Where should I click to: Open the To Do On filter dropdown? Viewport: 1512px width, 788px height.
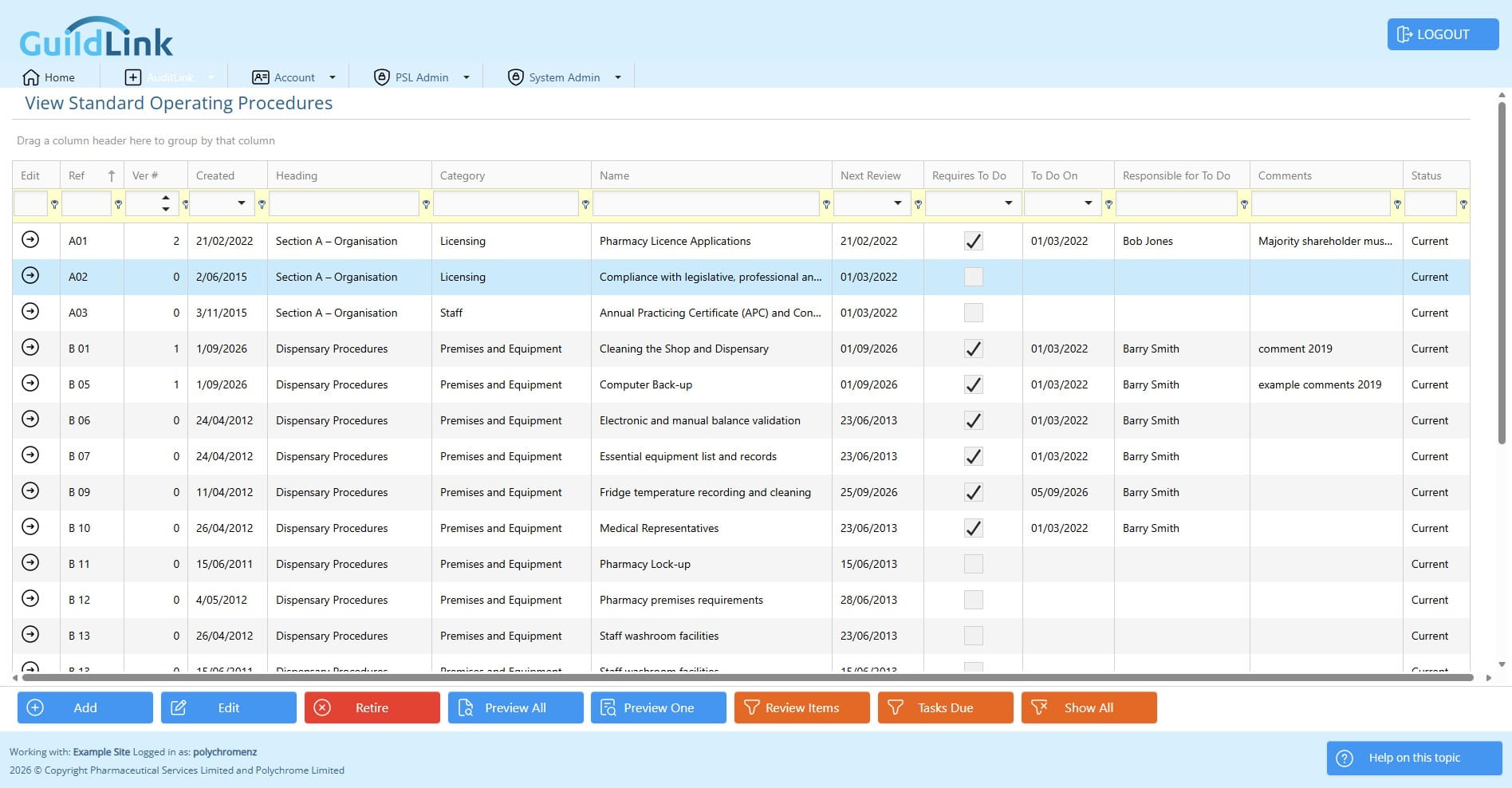point(1089,203)
